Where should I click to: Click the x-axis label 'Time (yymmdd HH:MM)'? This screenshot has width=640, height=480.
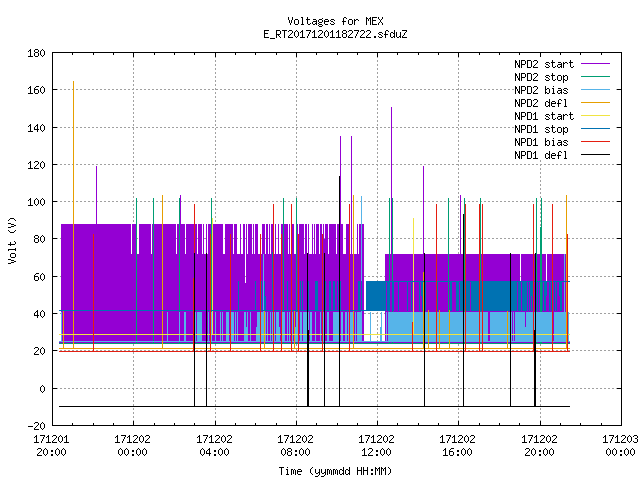[335, 471]
